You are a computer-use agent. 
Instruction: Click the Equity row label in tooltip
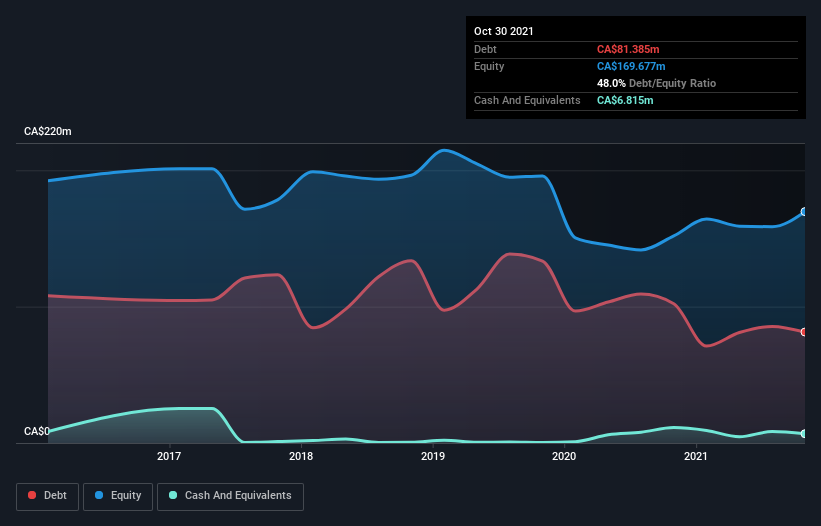pyautogui.click(x=489, y=66)
